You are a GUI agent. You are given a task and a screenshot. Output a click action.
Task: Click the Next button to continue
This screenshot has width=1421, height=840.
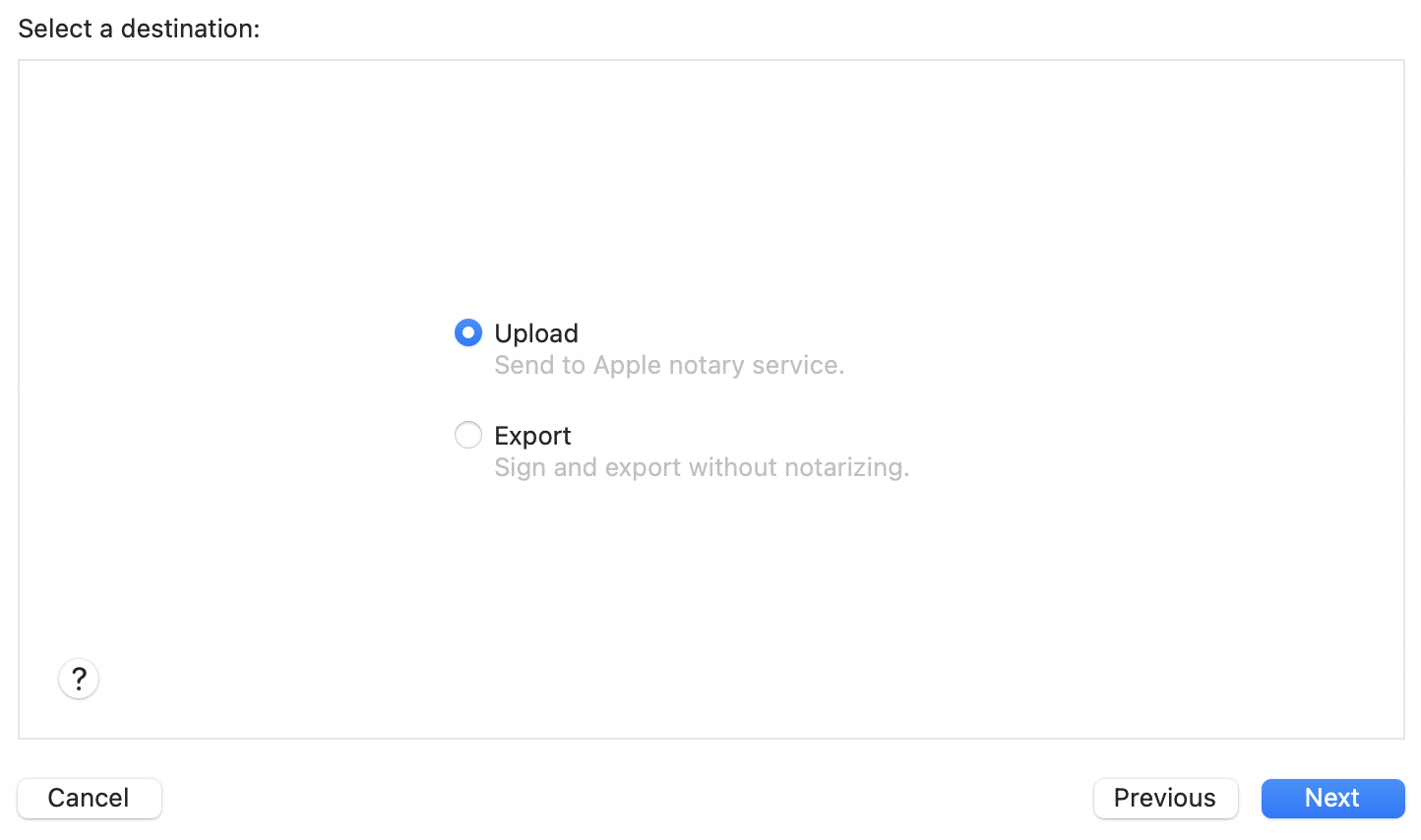(x=1332, y=798)
